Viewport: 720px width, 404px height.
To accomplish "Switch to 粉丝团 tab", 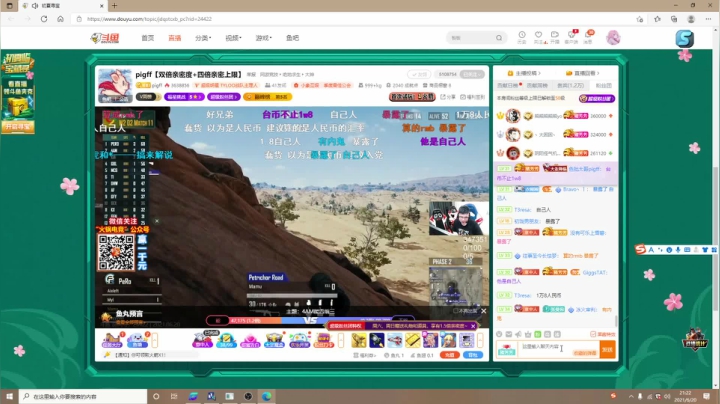I will [x=604, y=85].
